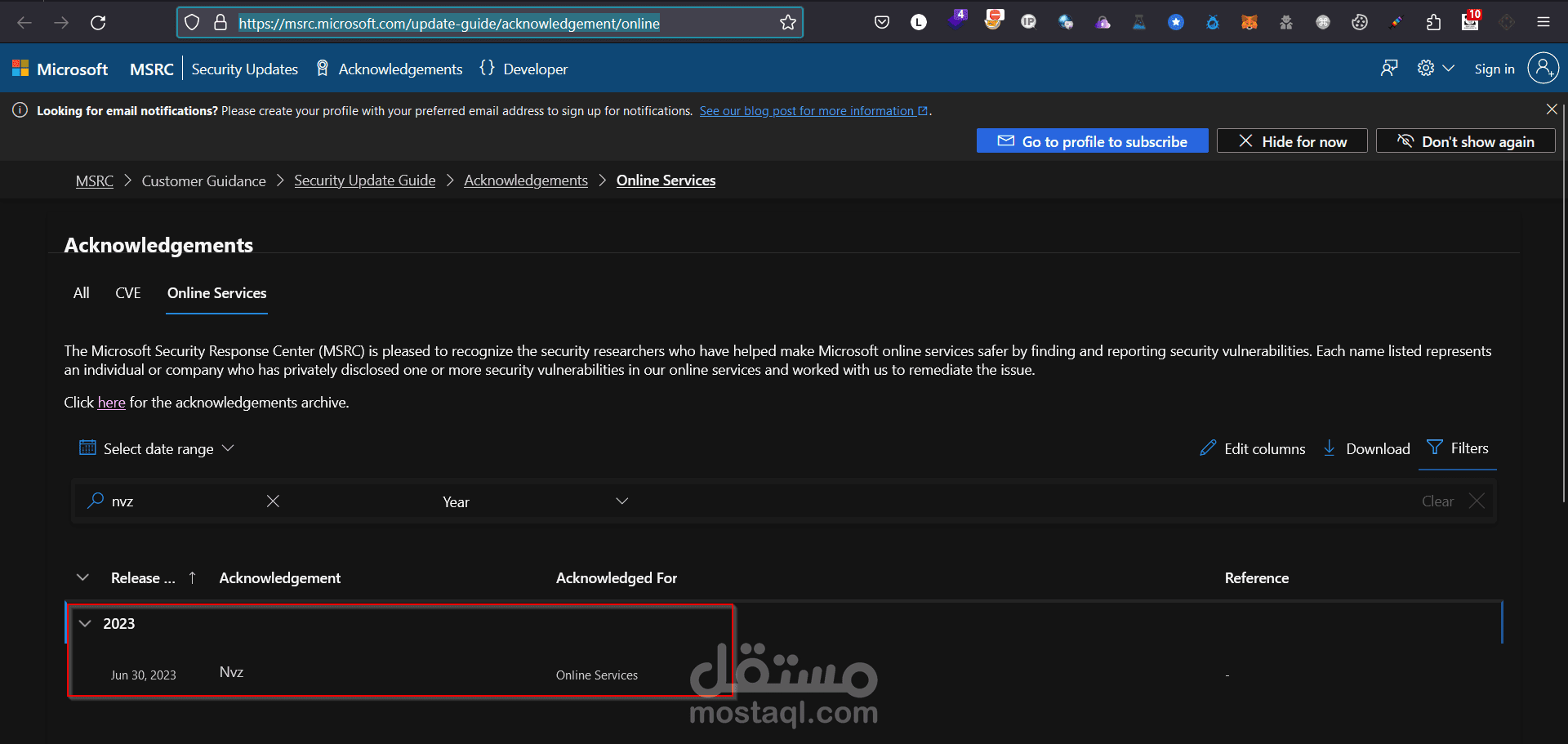Open the cookie editor extension icon

coord(1360,23)
